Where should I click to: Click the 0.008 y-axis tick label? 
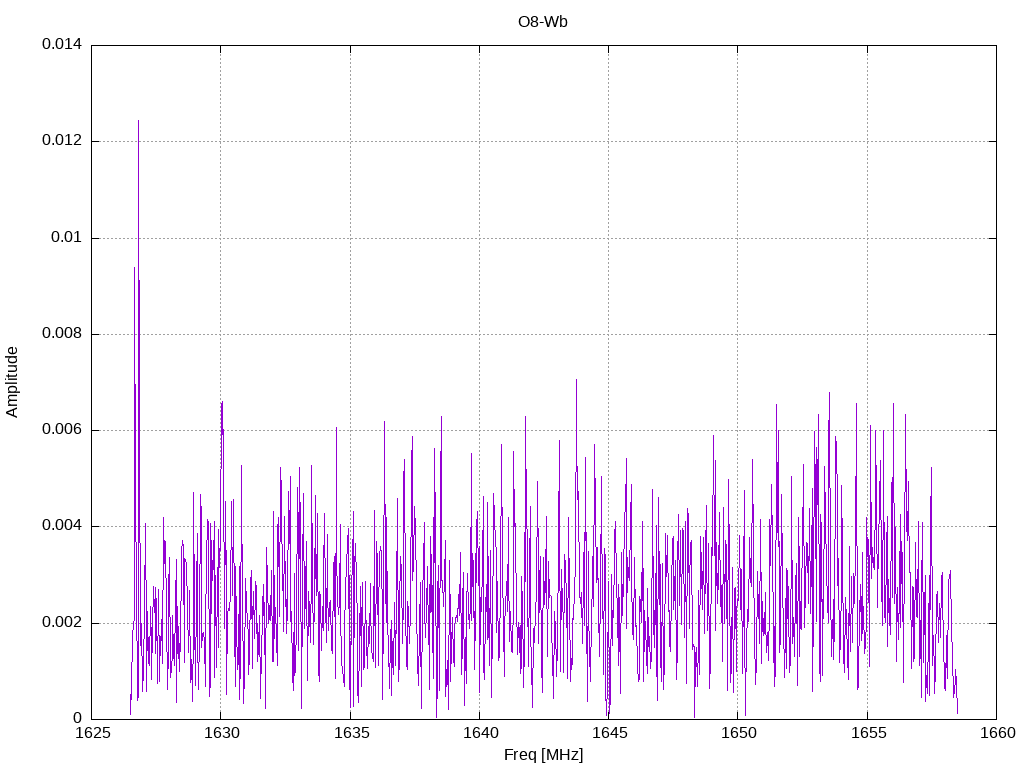61,334
